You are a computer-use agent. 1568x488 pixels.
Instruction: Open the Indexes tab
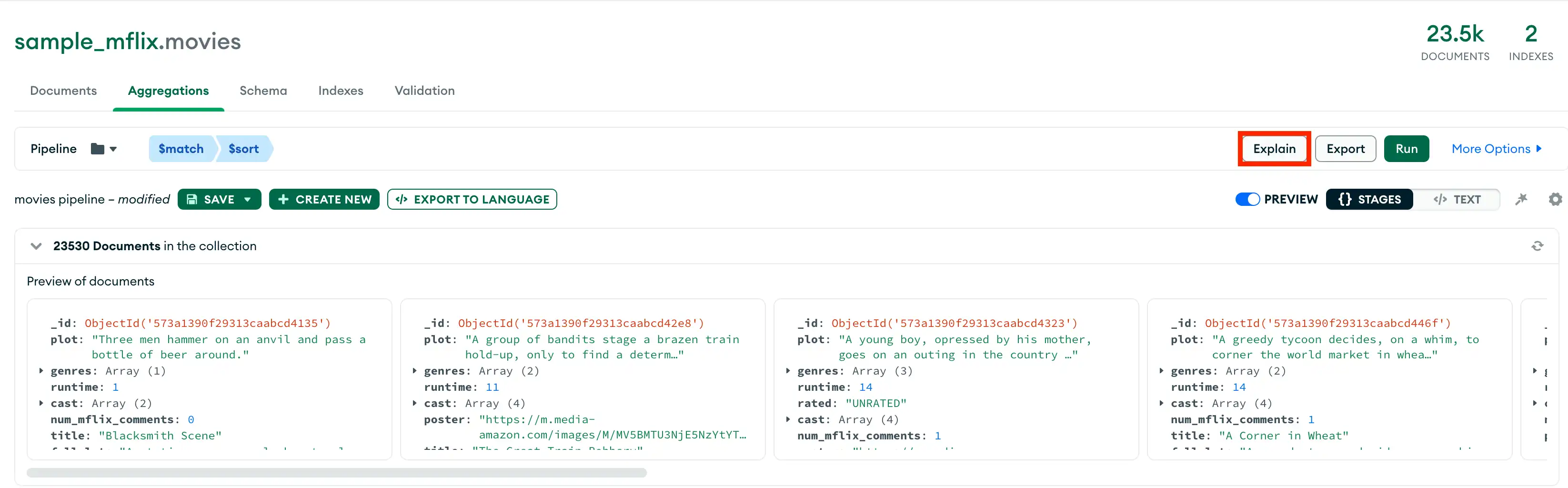[x=340, y=90]
